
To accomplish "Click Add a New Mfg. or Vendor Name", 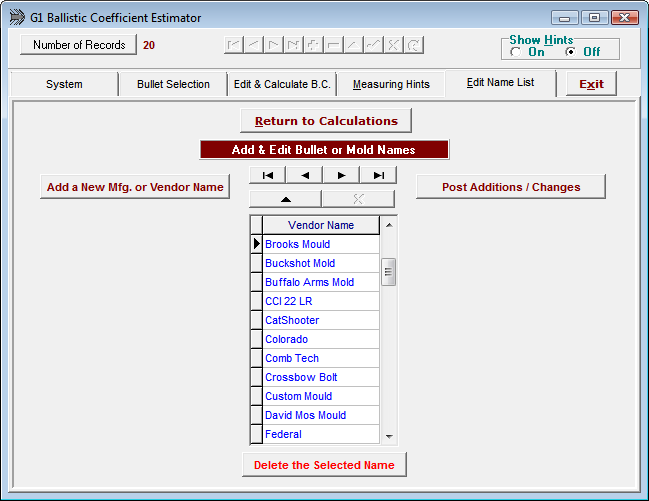I will click(x=135, y=187).
